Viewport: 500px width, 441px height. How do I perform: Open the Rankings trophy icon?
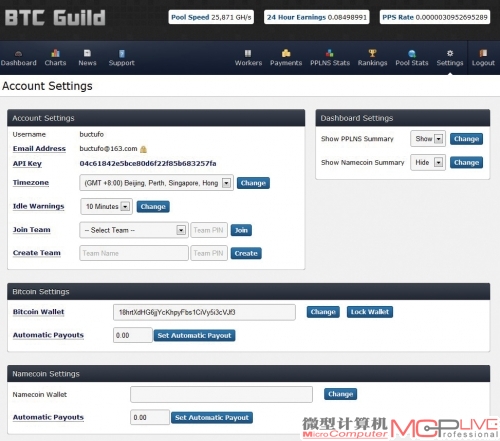click(372, 53)
